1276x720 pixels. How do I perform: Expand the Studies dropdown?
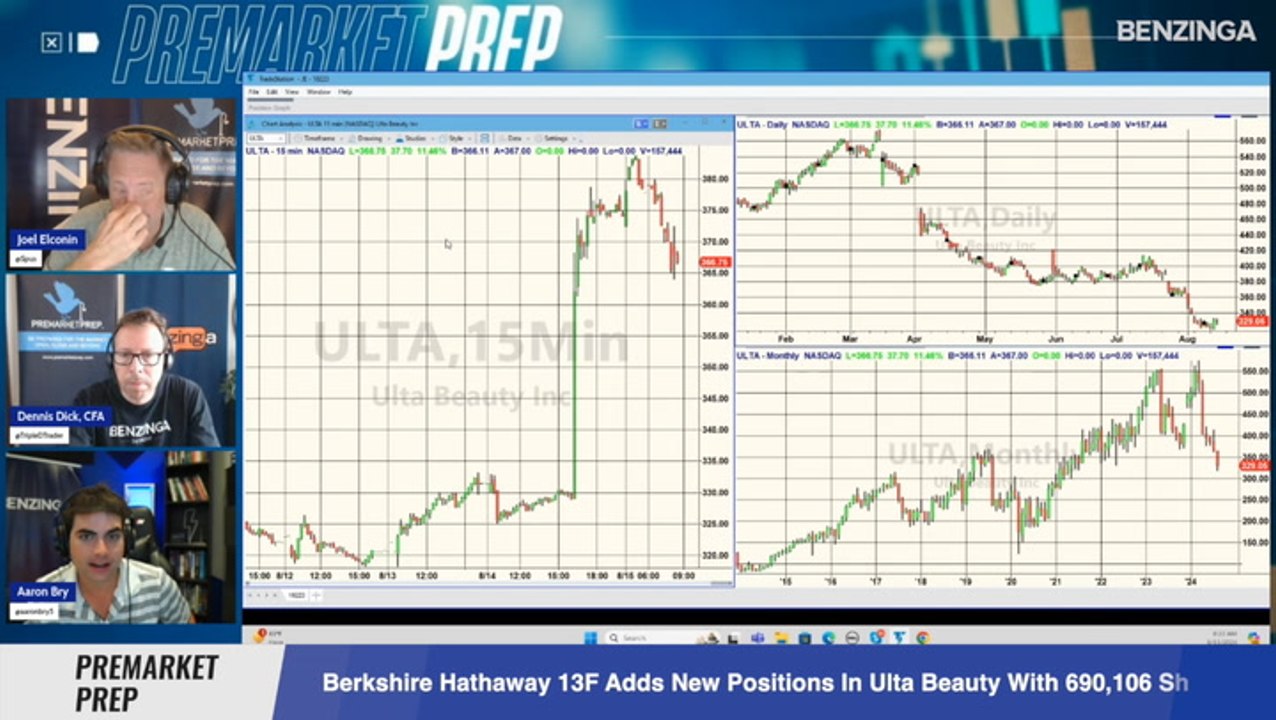[413, 138]
